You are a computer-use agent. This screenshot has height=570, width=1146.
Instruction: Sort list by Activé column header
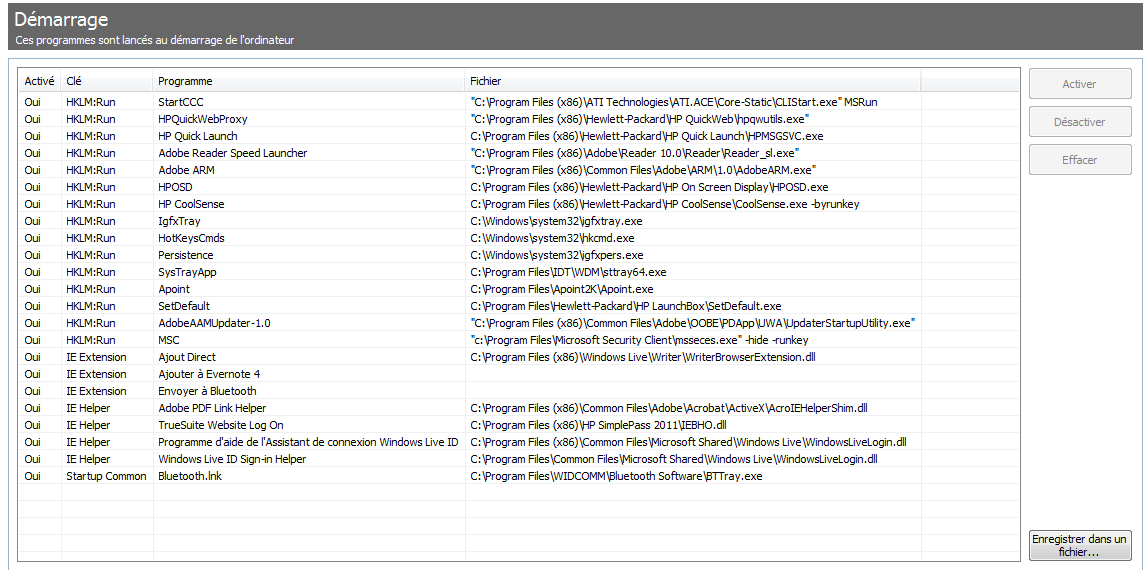pyautogui.click(x=39, y=81)
